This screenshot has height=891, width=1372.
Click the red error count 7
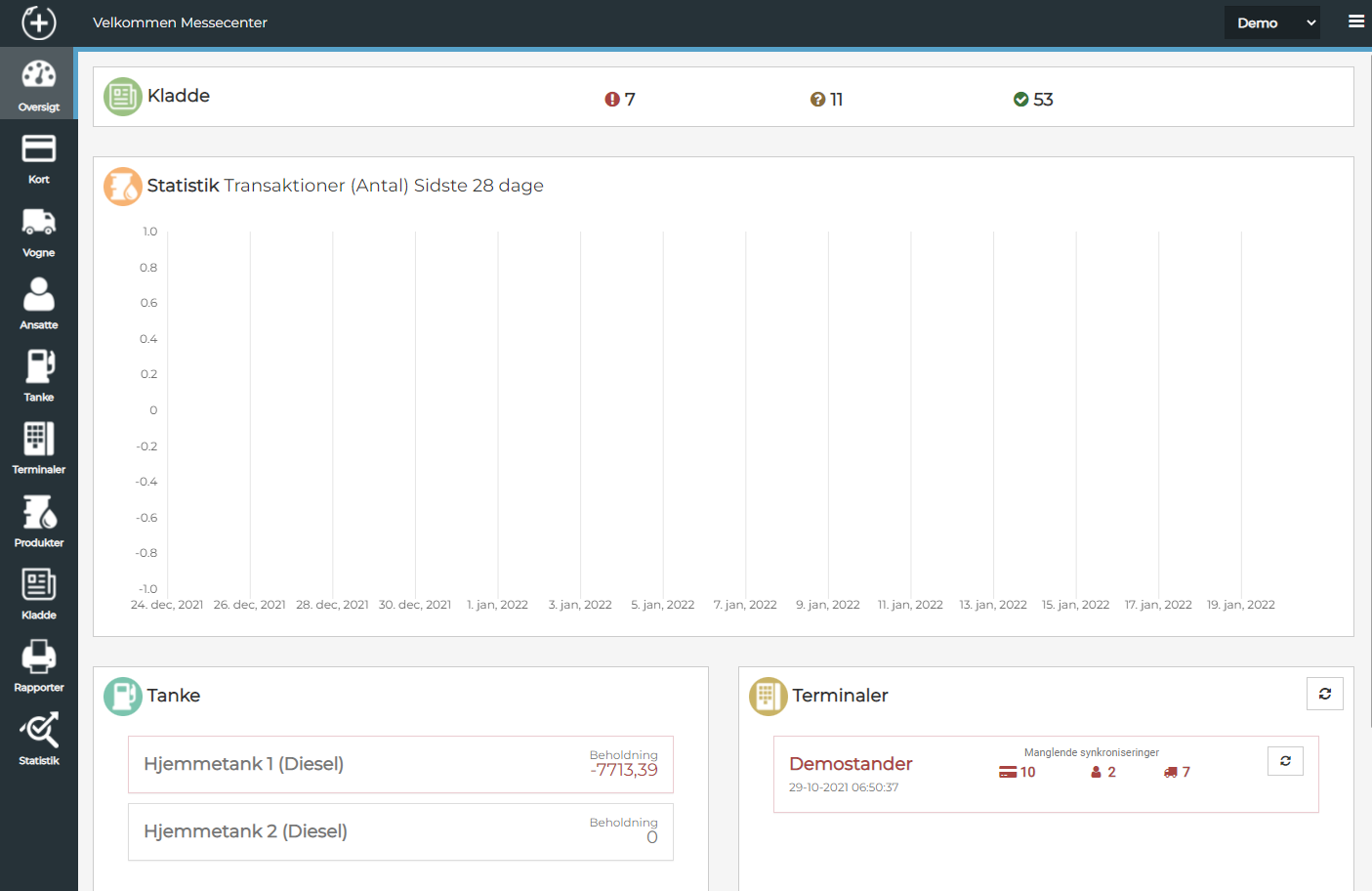[620, 100]
